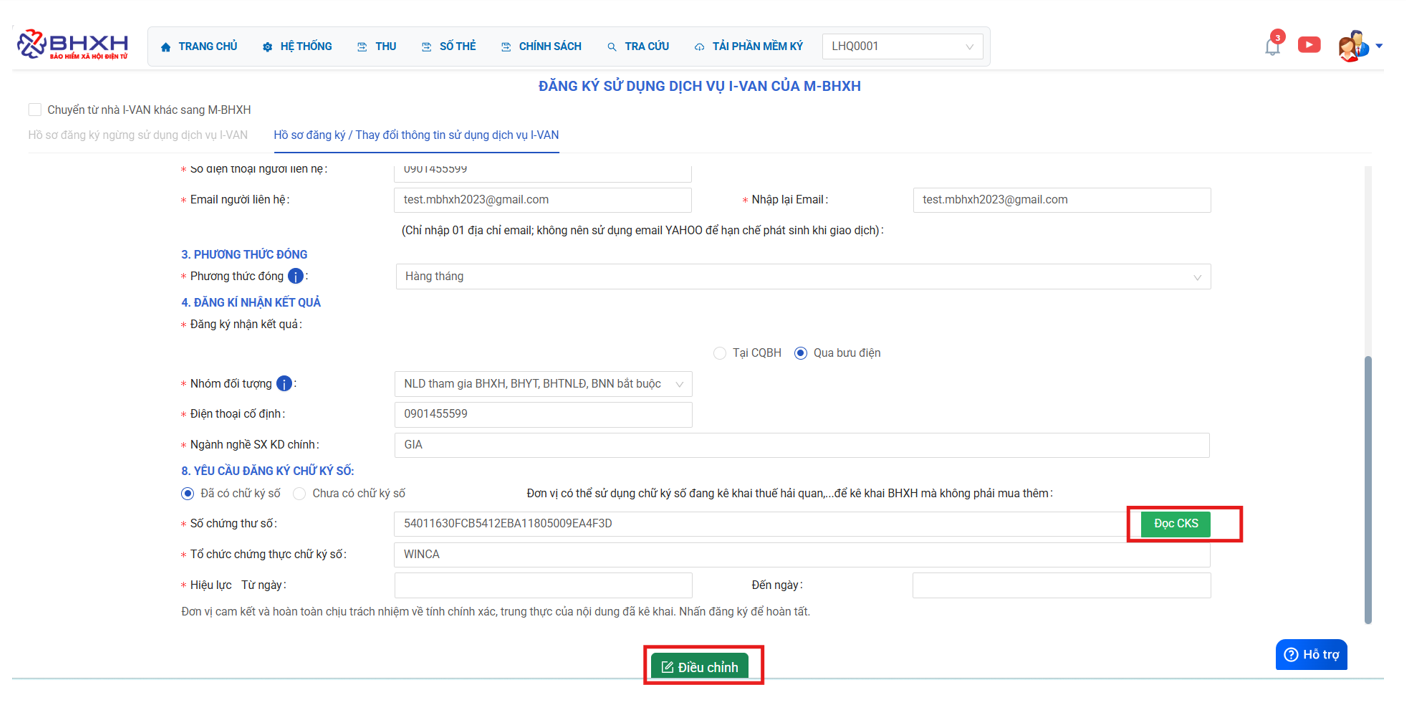
Task: Open the notification bell icon
Action: (x=1272, y=46)
